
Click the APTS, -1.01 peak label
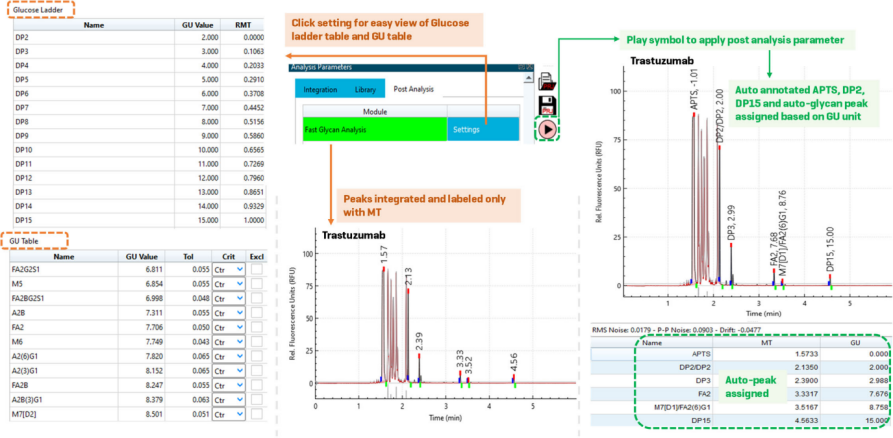click(x=694, y=89)
